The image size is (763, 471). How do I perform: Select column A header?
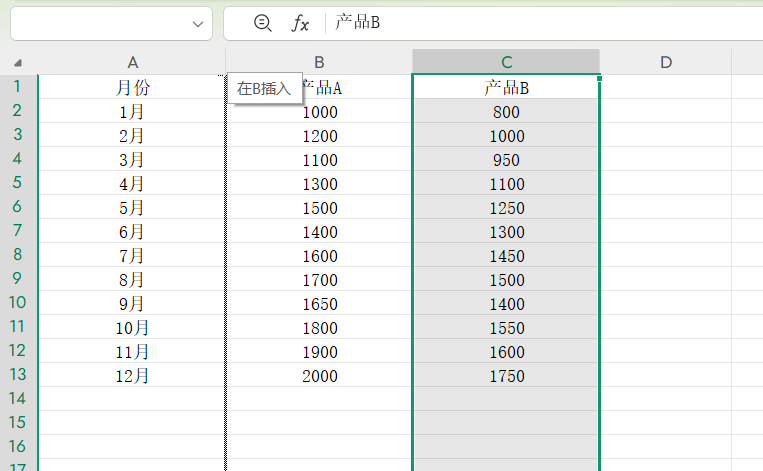coord(132,62)
